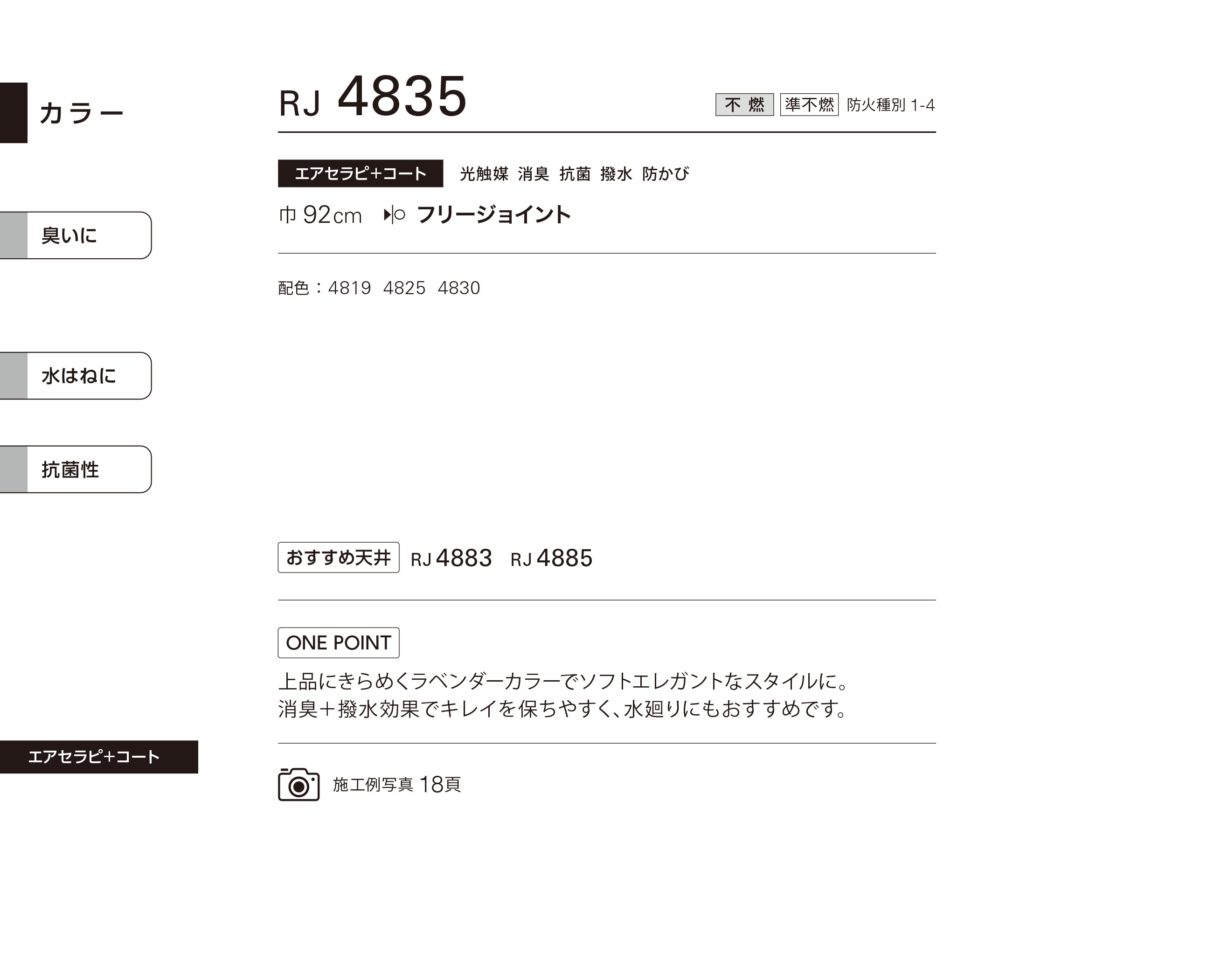Viewport: 1228px width, 980px height.
Task: Click the camera icon next to 施工例写真
Action: pyautogui.click(x=298, y=784)
